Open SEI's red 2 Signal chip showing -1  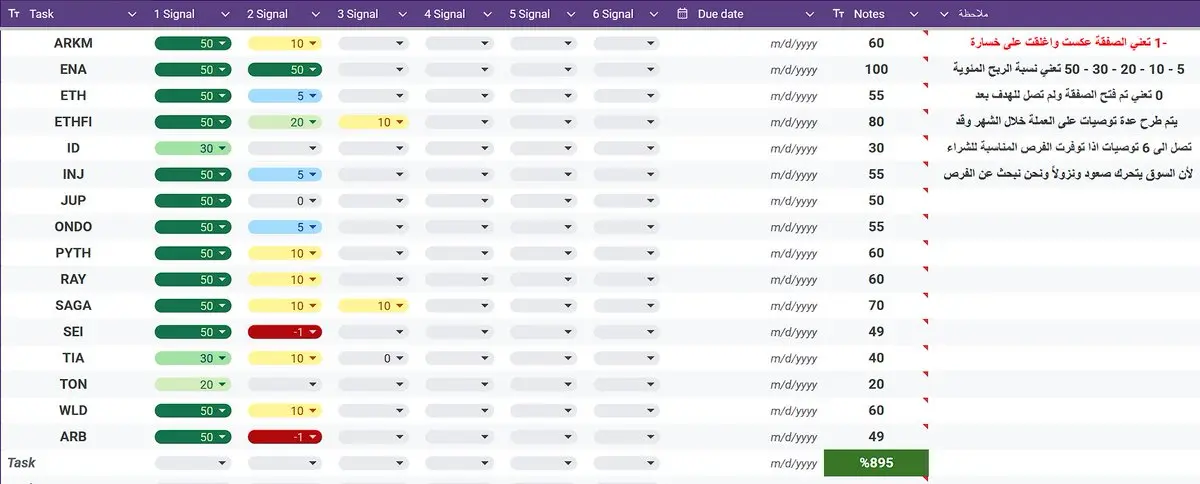pos(284,331)
